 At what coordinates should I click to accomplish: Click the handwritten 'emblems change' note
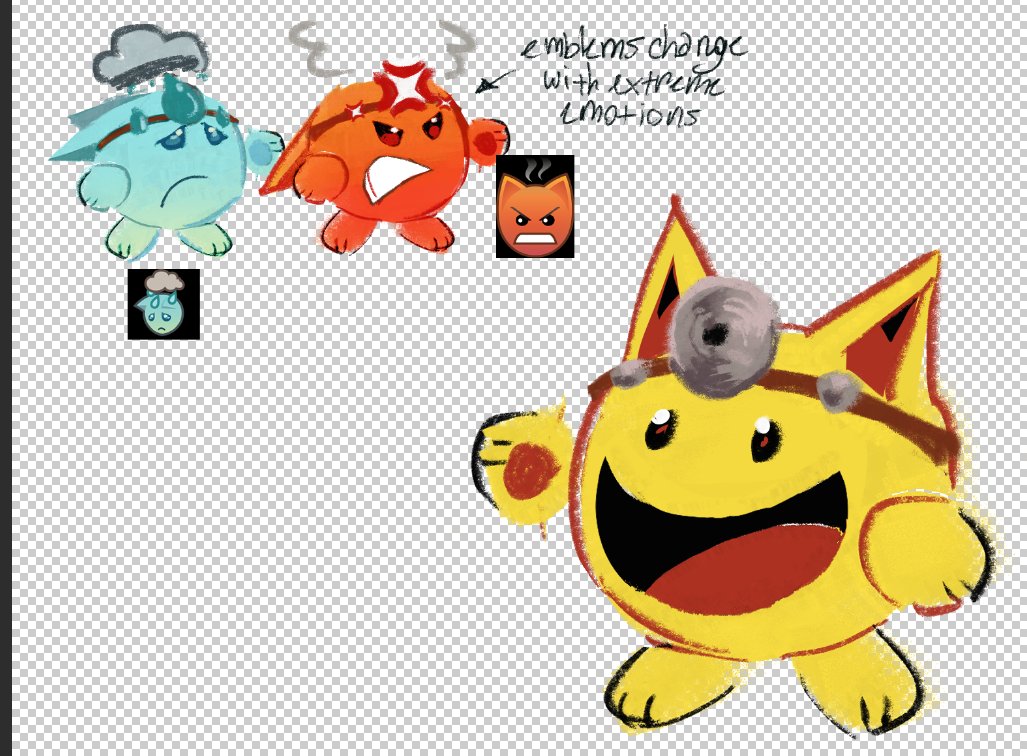click(x=632, y=78)
